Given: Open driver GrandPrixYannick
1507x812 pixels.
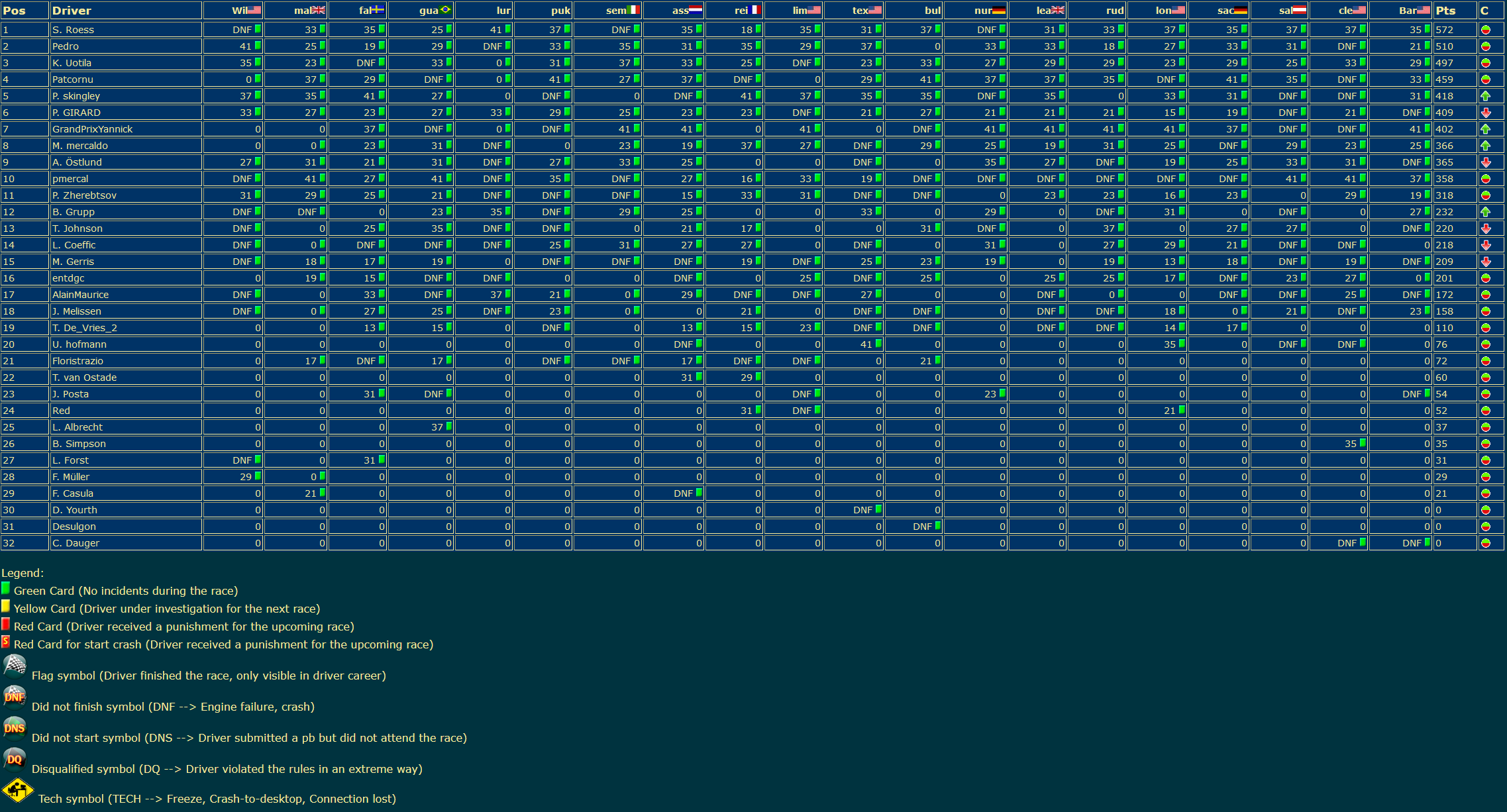Looking at the screenshot, I should click(92, 129).
